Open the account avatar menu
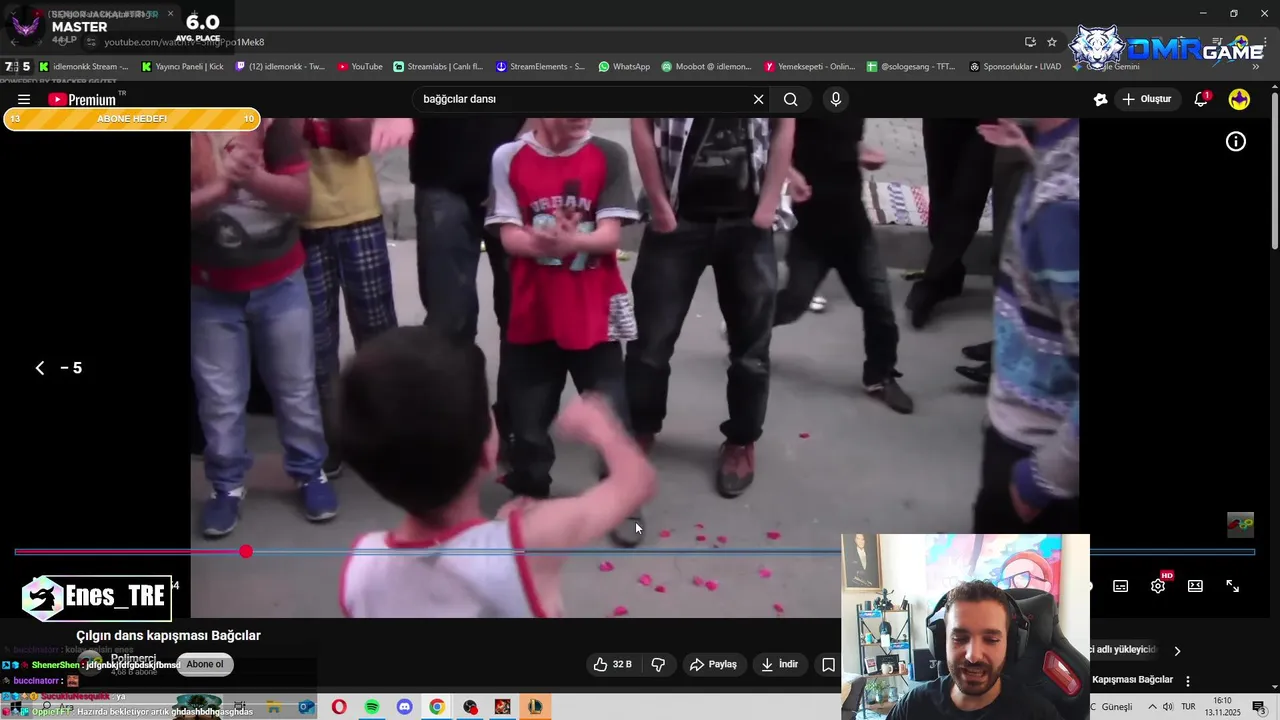1280x720 pixels. pos(1239,99)
